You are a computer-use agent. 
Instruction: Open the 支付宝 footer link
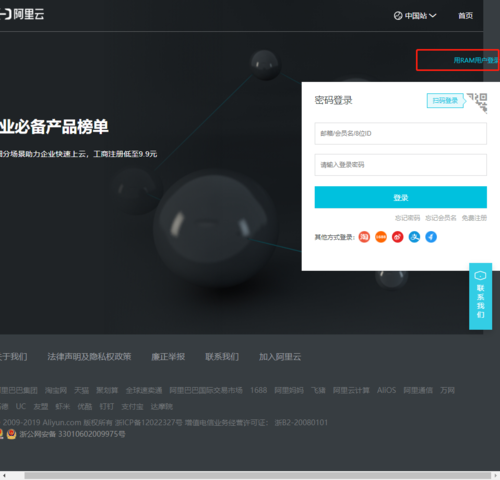pyautogui.click(x=132, y=407)
